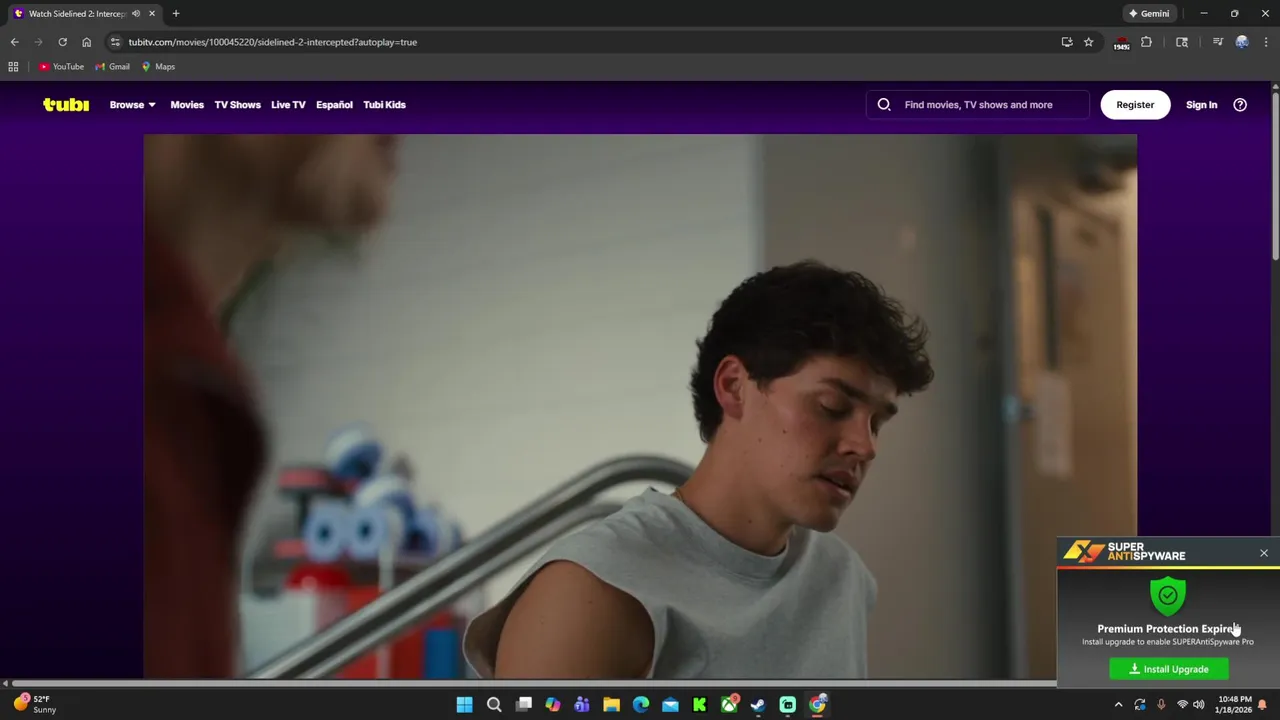Mute the tab via speaker icon
Viewport: 1280px width, 720px height.
[x=136, y=14]
